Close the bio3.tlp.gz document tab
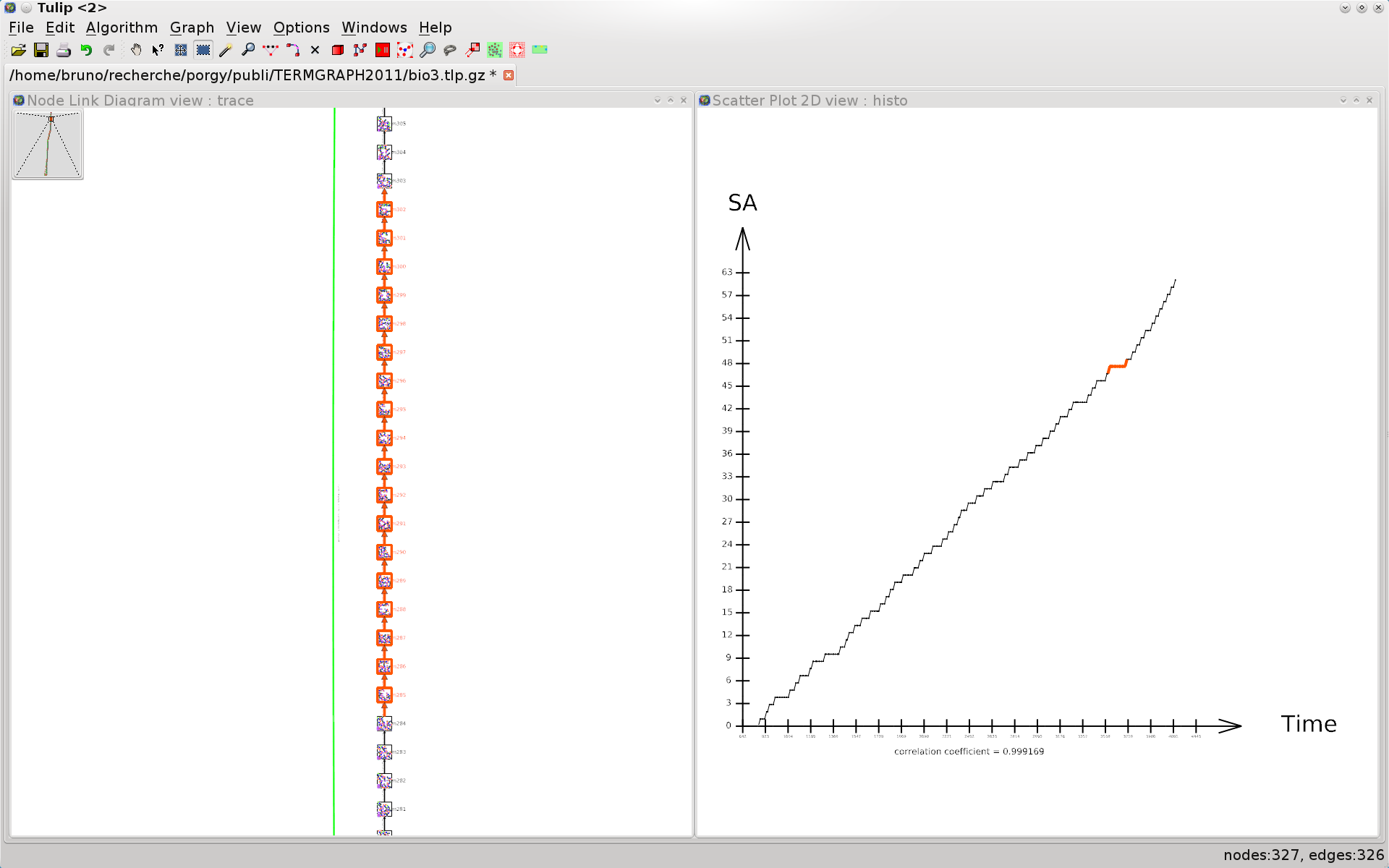 click(509, 75)
